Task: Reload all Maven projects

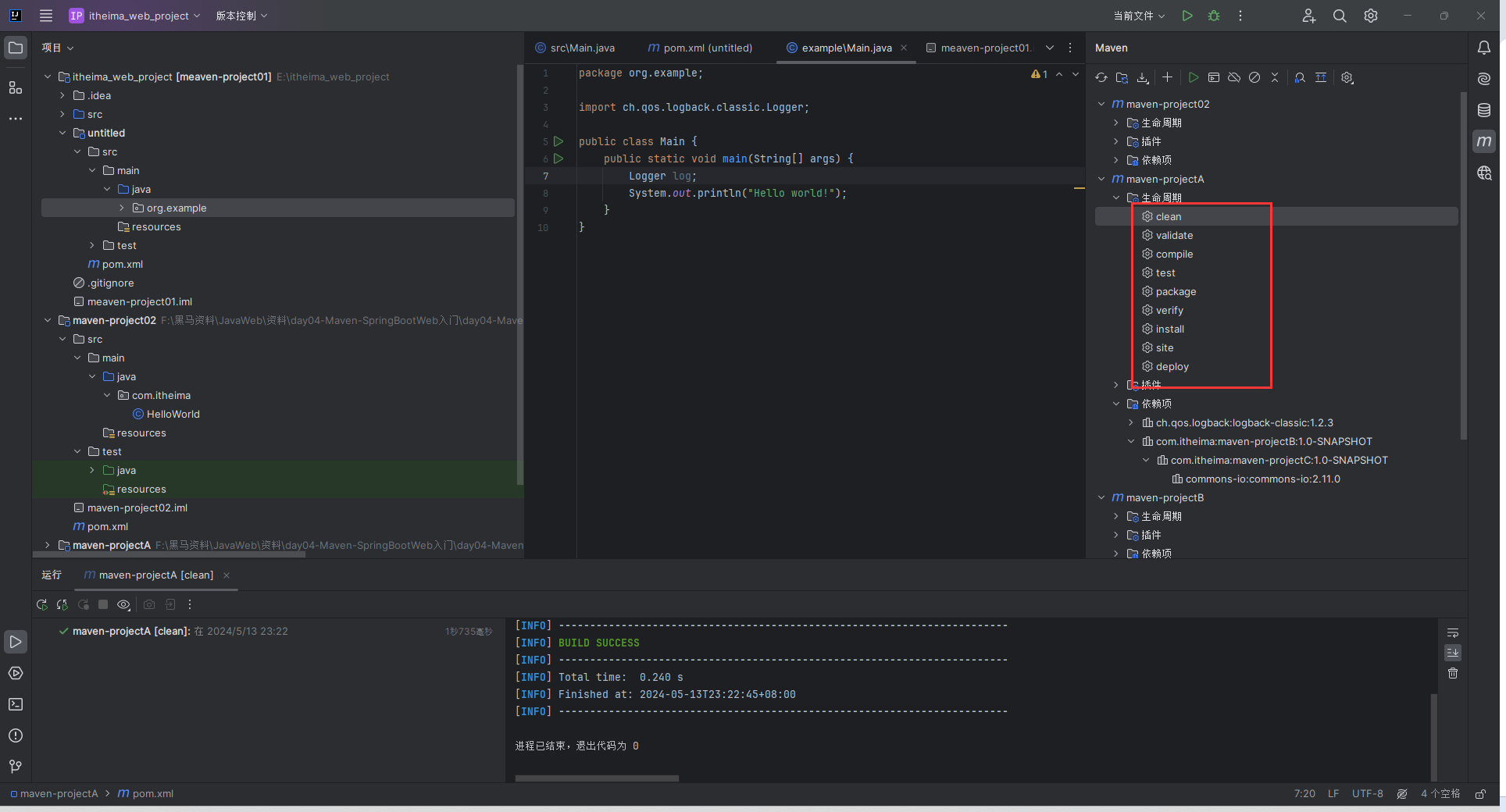Action: (1101, 77)
